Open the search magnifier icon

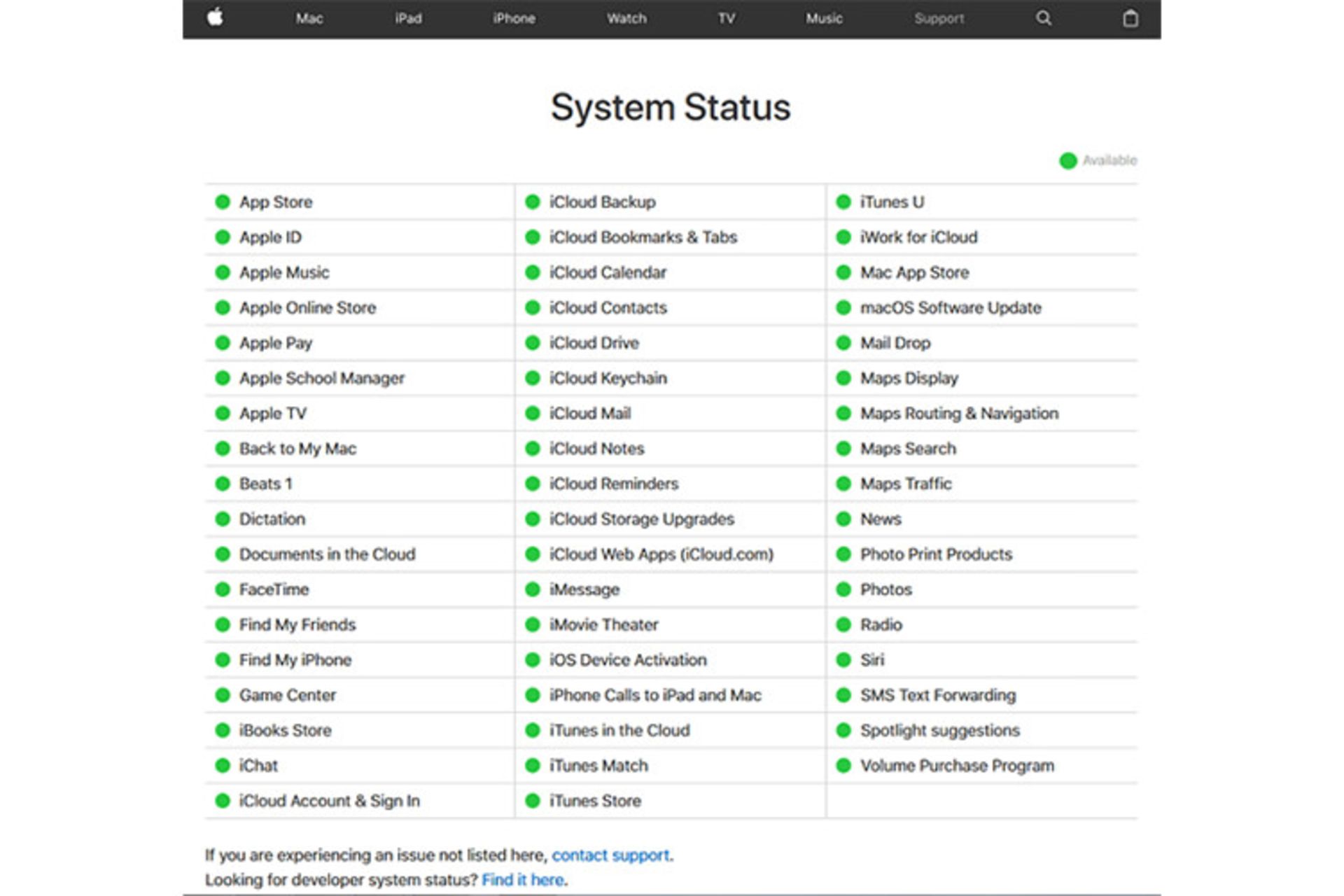click(1043, 18)
